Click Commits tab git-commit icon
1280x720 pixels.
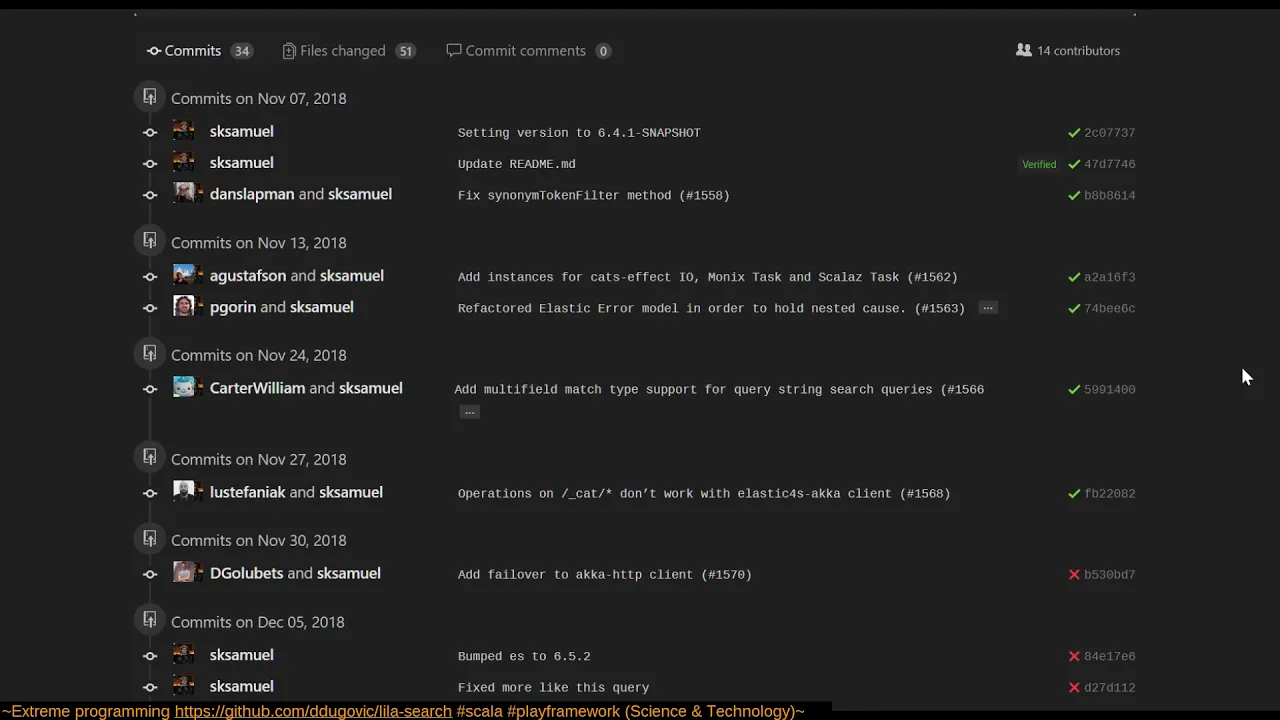[x=153, y=51]
